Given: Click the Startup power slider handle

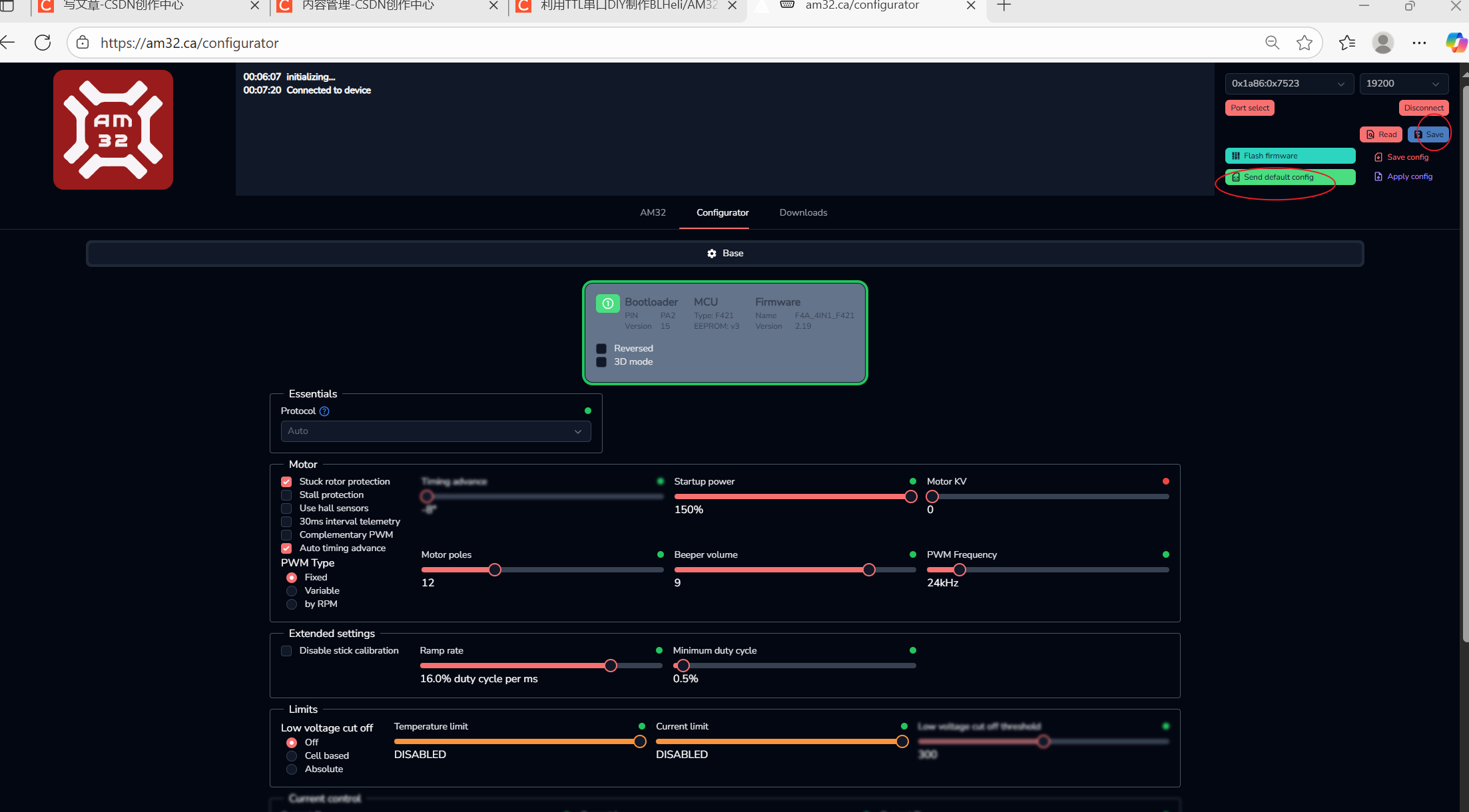Looking at the screenshot, I should coord(910,497).
